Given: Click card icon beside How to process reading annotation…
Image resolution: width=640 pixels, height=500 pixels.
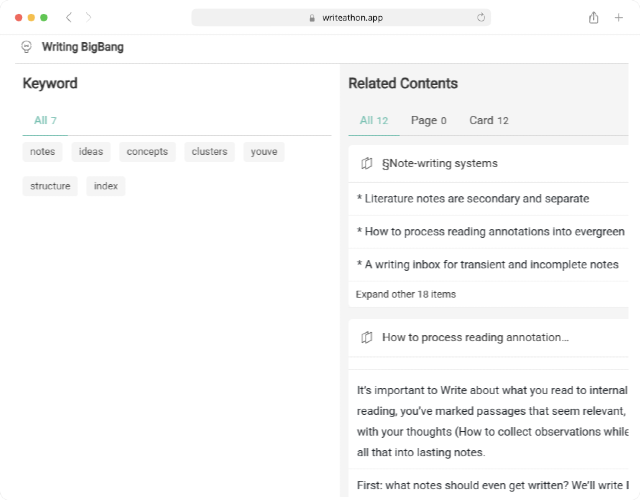Looking at the screenshot, I should click(367, 338).
